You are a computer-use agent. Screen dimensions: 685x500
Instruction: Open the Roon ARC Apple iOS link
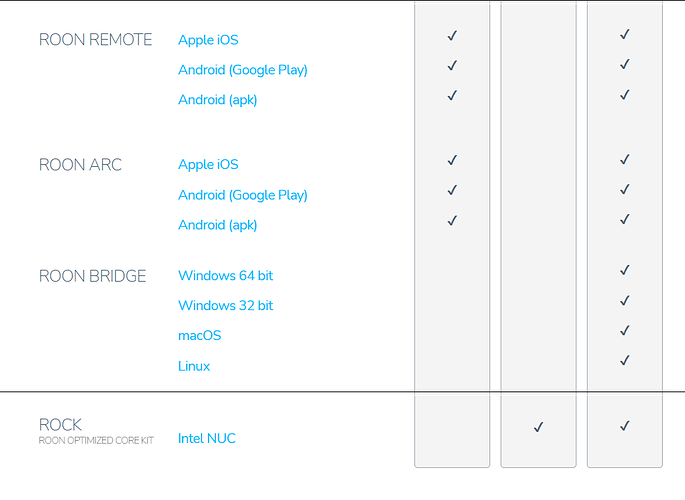pos(208,165)
